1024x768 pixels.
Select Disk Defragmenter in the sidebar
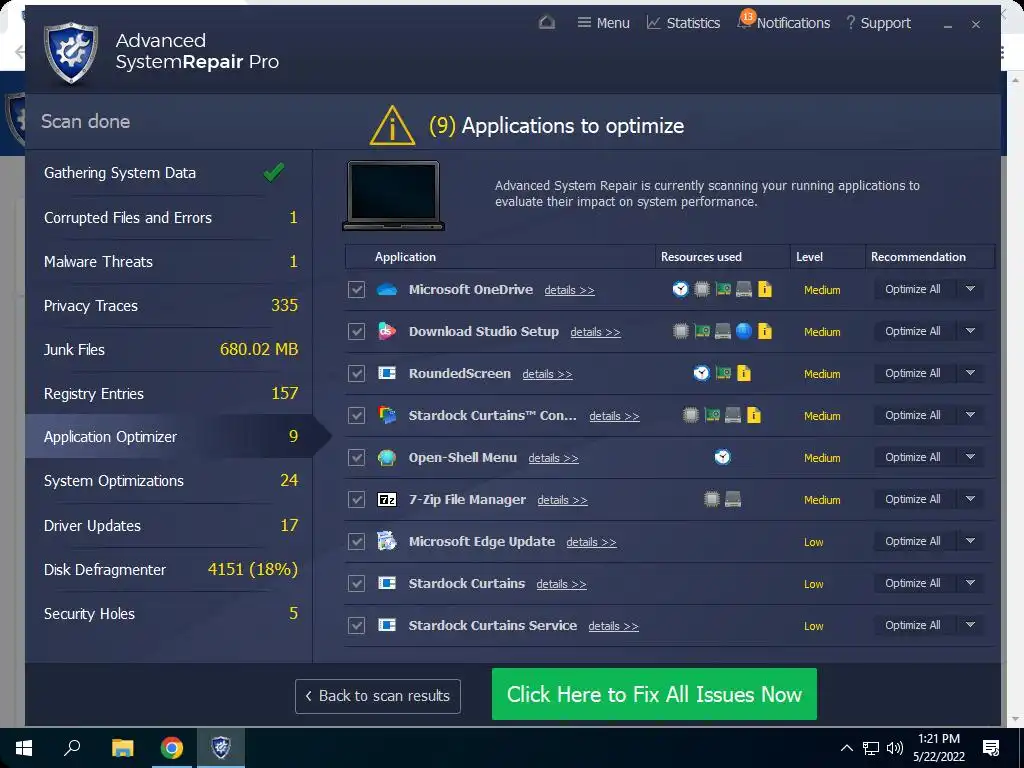click(170, 569)
